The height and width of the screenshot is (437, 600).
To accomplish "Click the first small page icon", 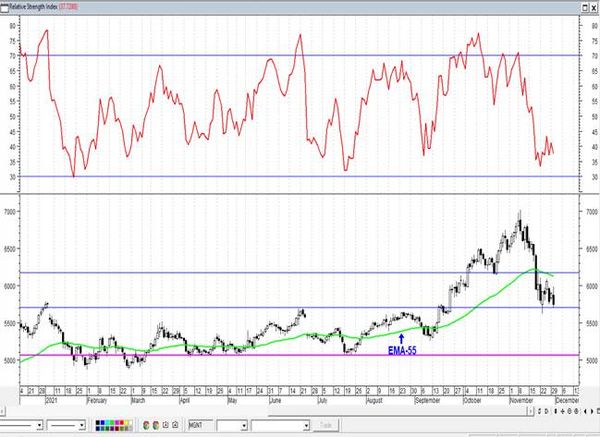I will 166,425.
